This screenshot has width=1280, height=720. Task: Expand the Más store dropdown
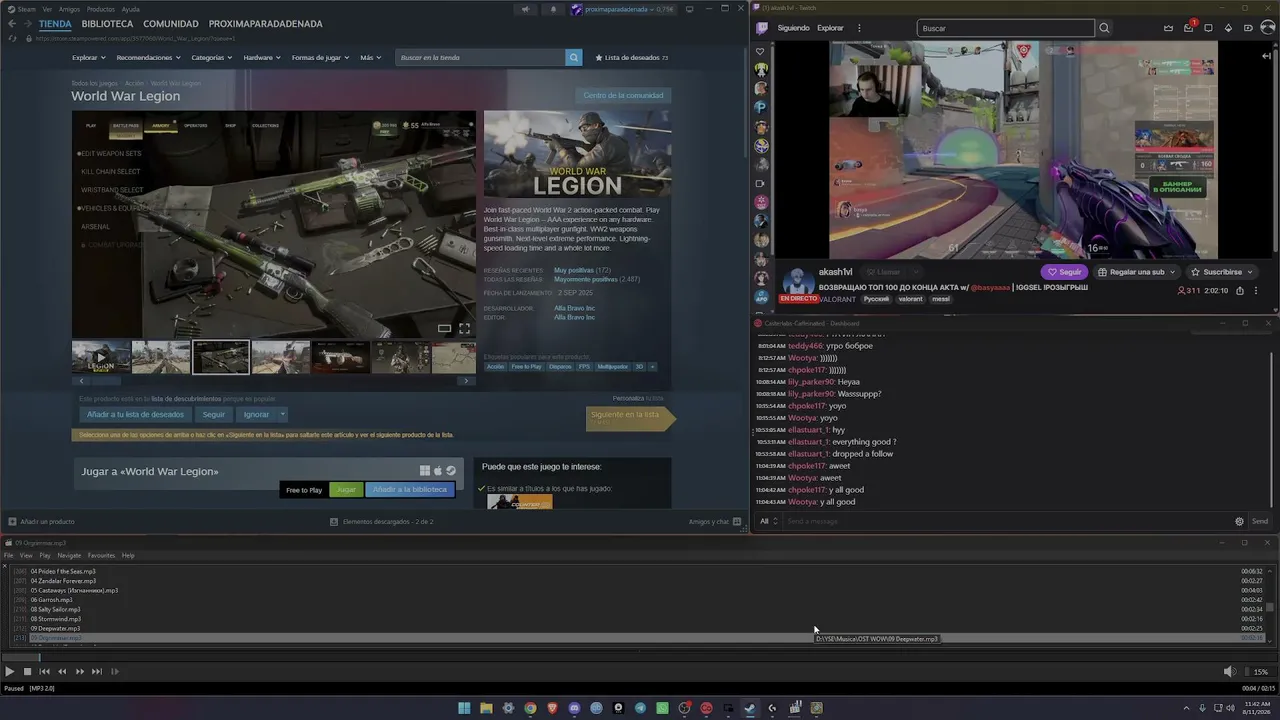(x=370, y=58)
